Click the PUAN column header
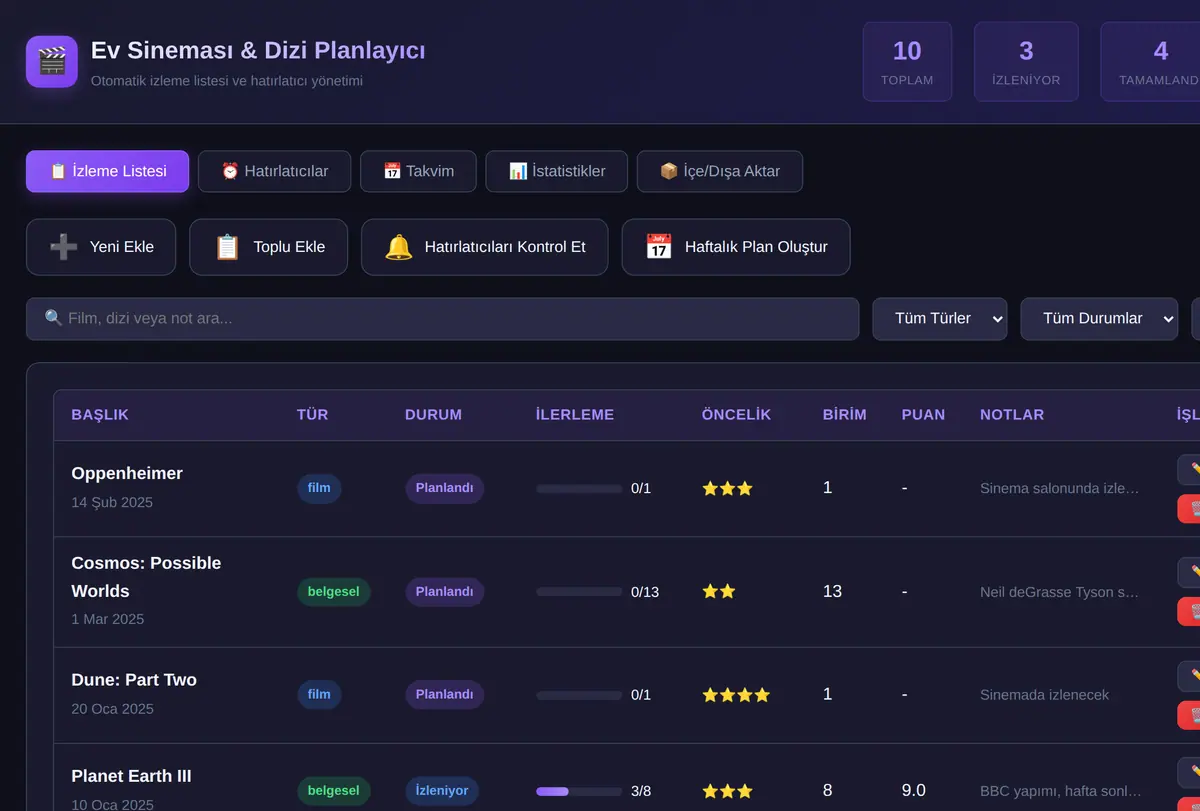 tap(923, 415)
